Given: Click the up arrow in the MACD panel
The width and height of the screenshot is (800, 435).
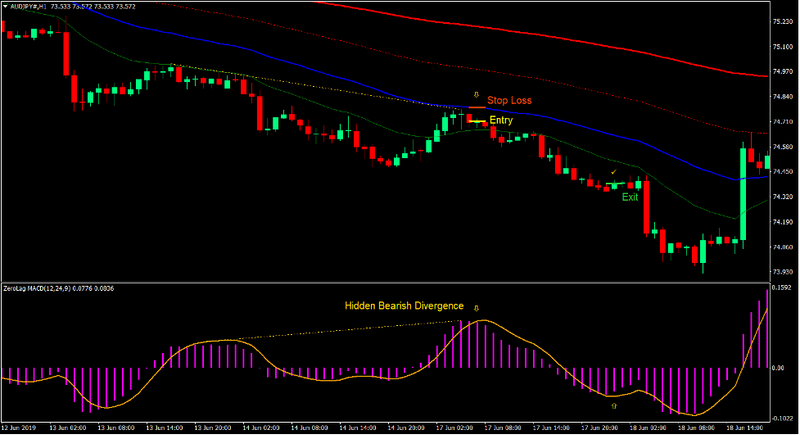Looking at the screenshot, I should point(613,406).
